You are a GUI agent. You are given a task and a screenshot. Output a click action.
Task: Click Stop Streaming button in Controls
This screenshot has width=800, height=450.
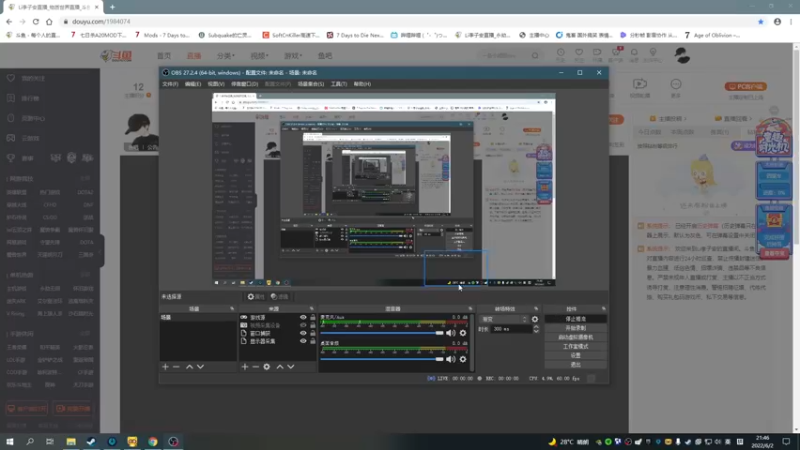[576, 319]
